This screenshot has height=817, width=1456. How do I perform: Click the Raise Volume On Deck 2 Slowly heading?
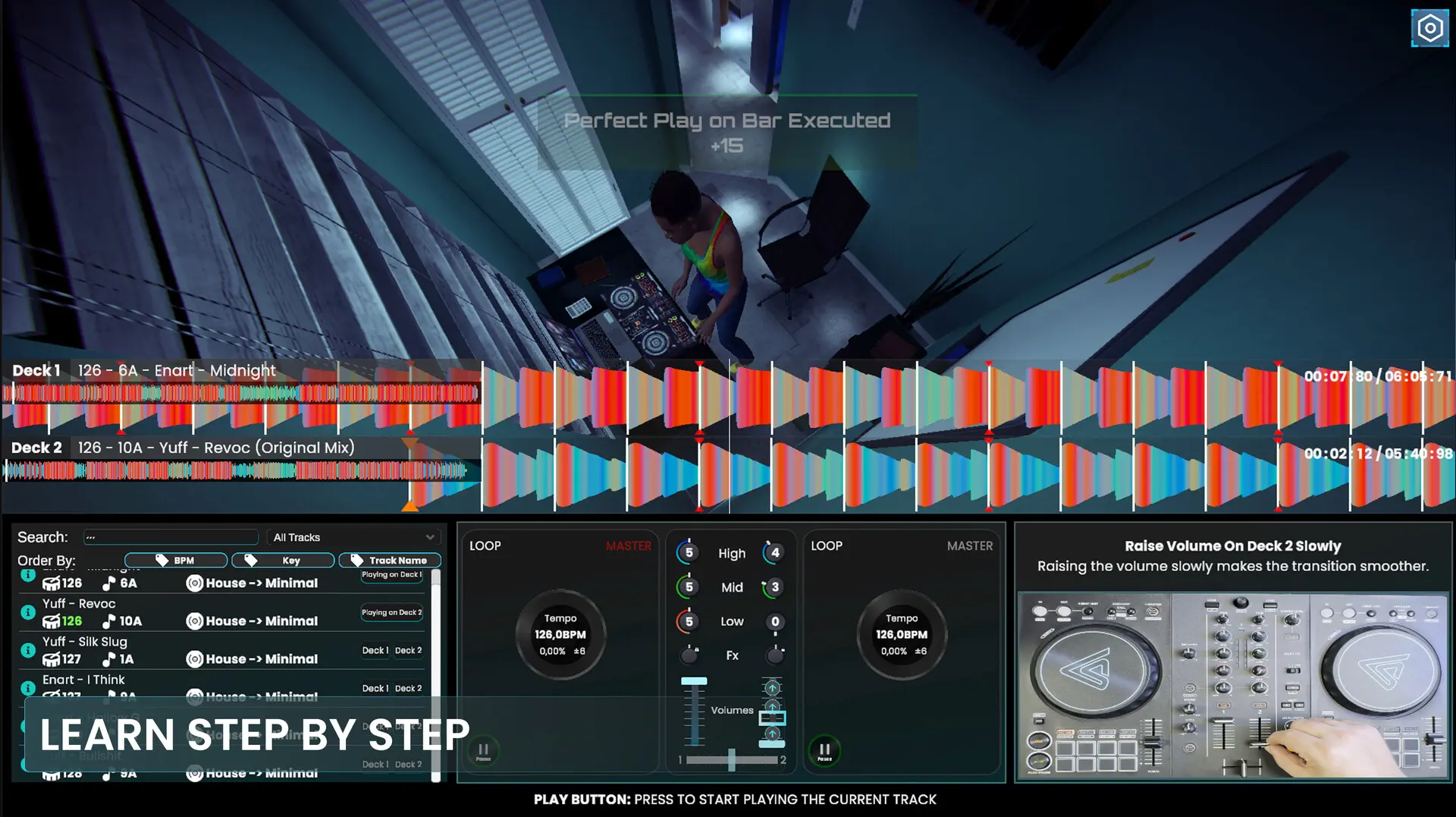click(1233, 546)
